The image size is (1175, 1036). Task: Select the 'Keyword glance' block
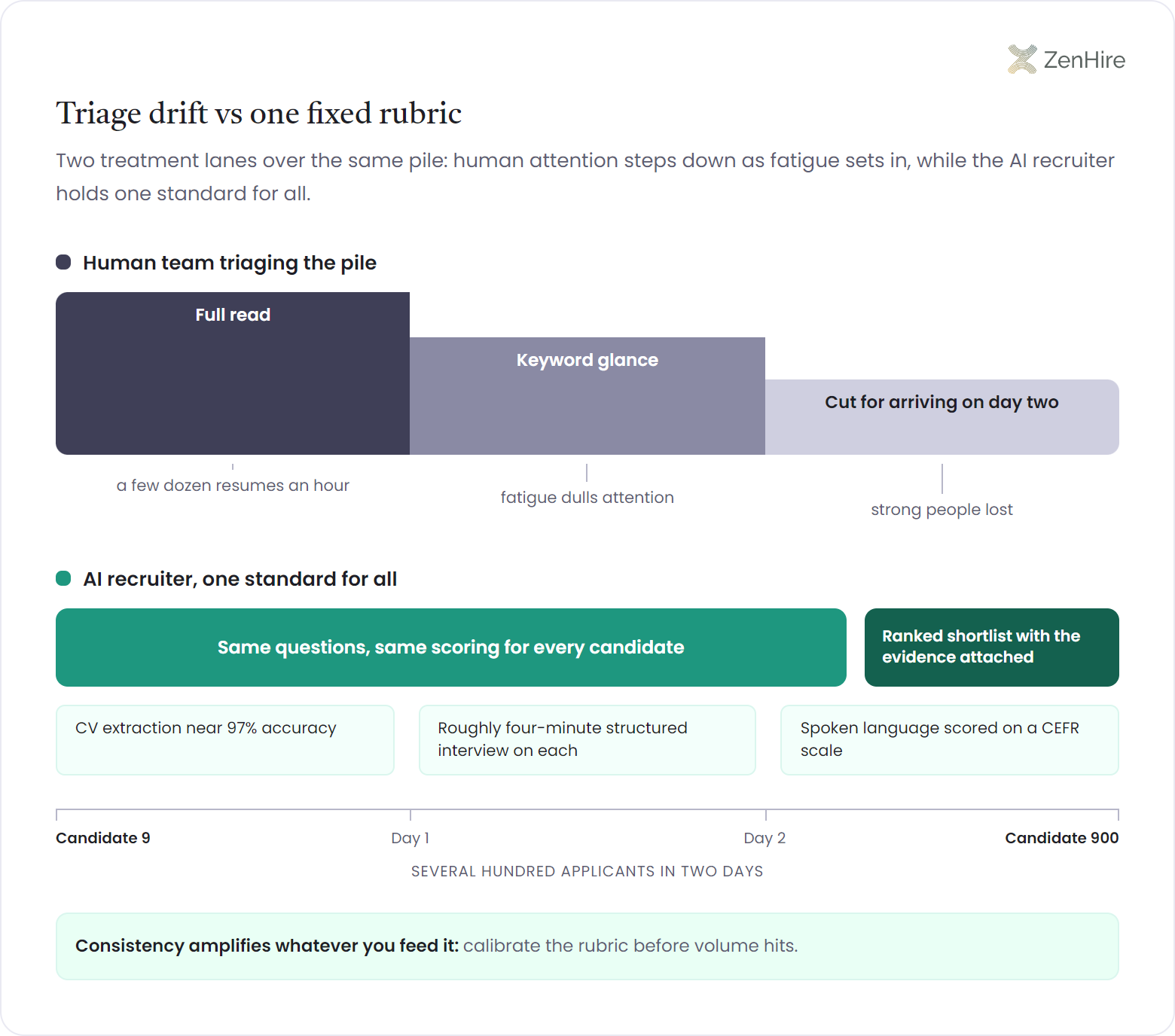pos(587,396)
